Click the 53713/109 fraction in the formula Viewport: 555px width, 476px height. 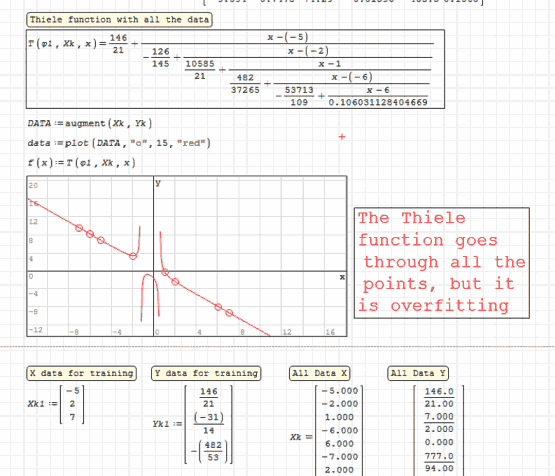click(x=299, y=96)
